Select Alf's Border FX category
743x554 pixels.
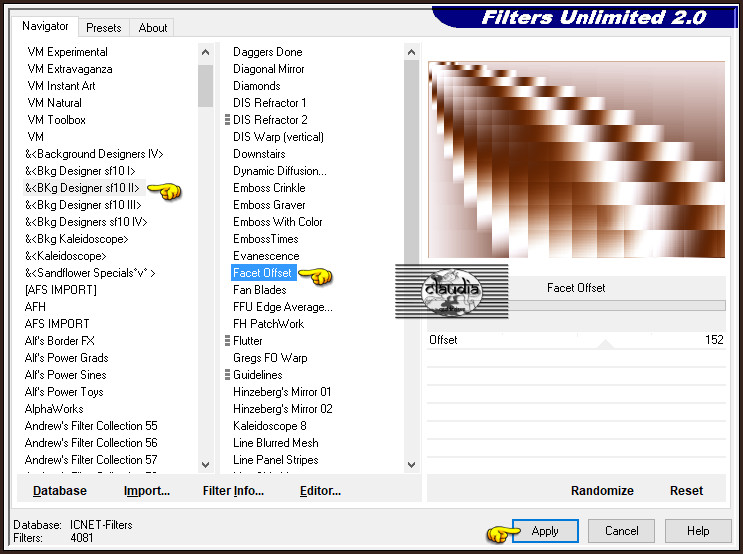pyautogui.click(x=60, y=341)
